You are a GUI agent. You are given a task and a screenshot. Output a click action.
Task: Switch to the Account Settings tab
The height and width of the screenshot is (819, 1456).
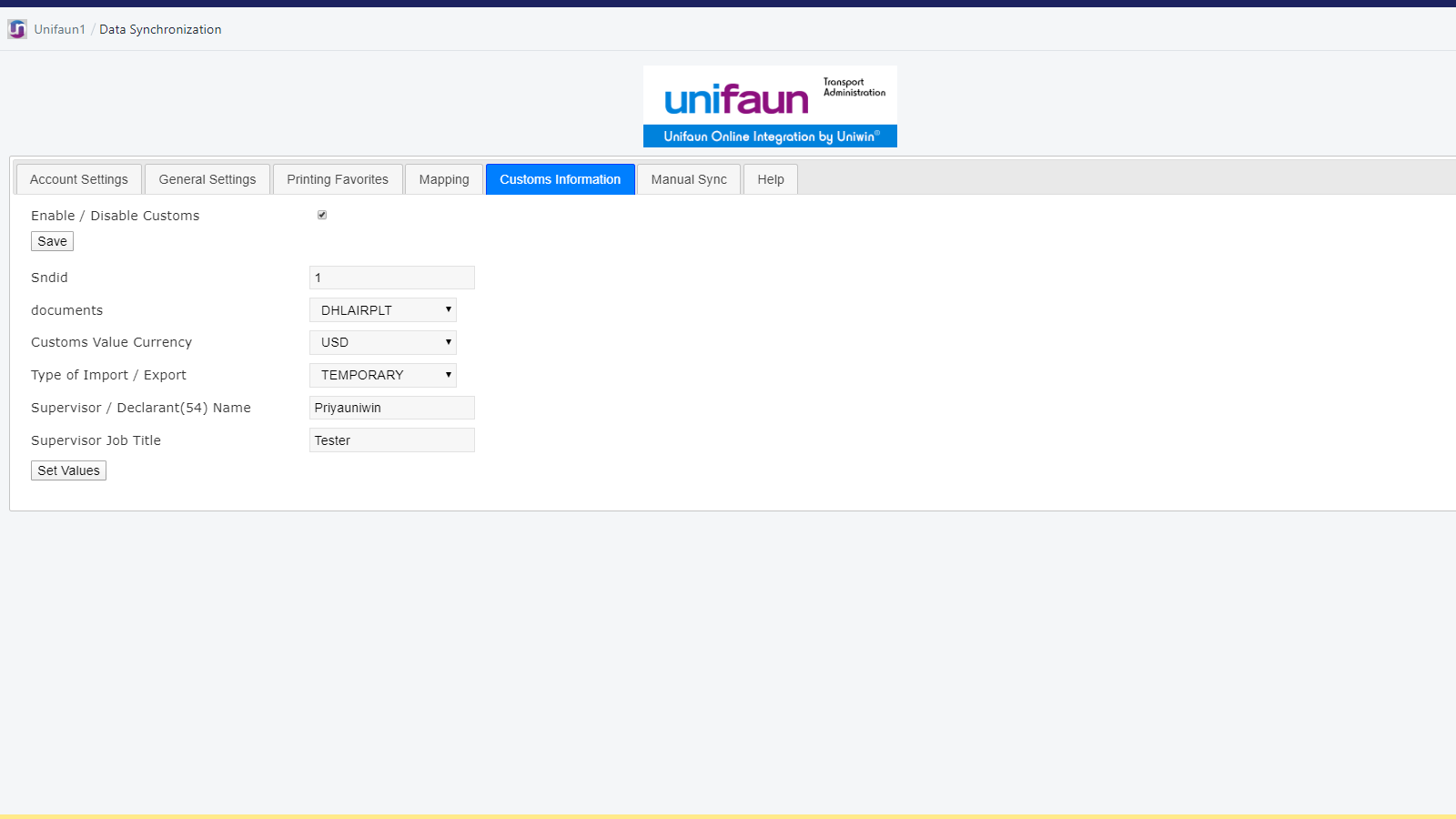[79, 179]
